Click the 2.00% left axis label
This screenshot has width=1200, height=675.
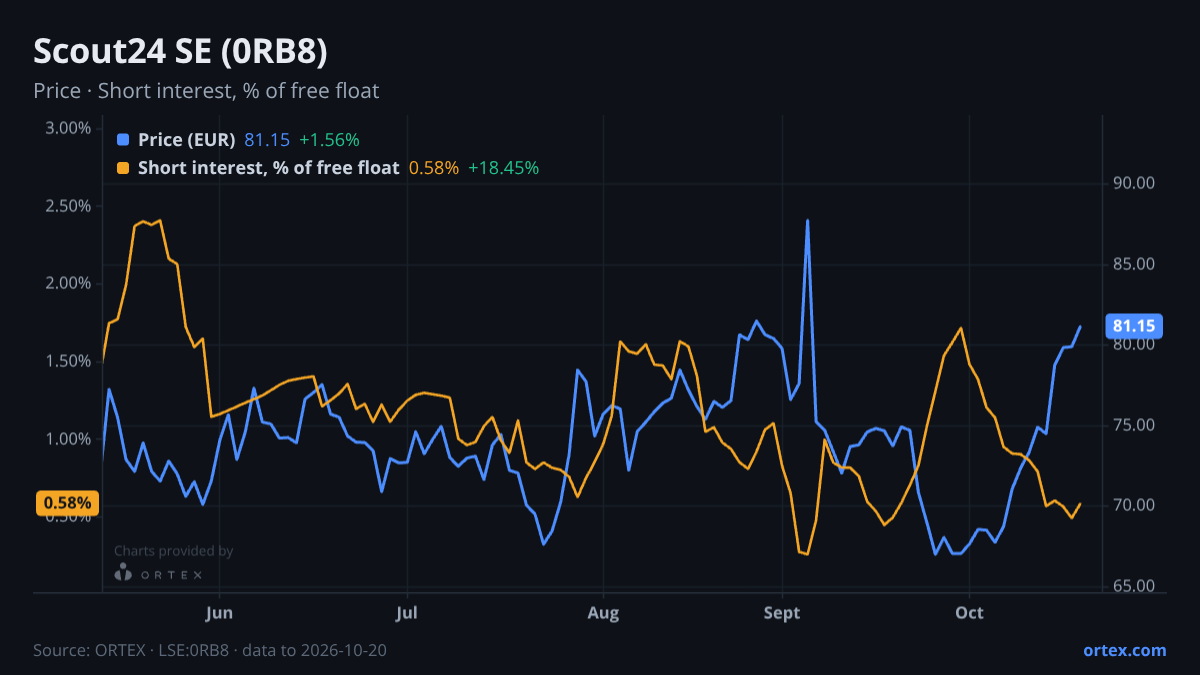coord(68,283)
